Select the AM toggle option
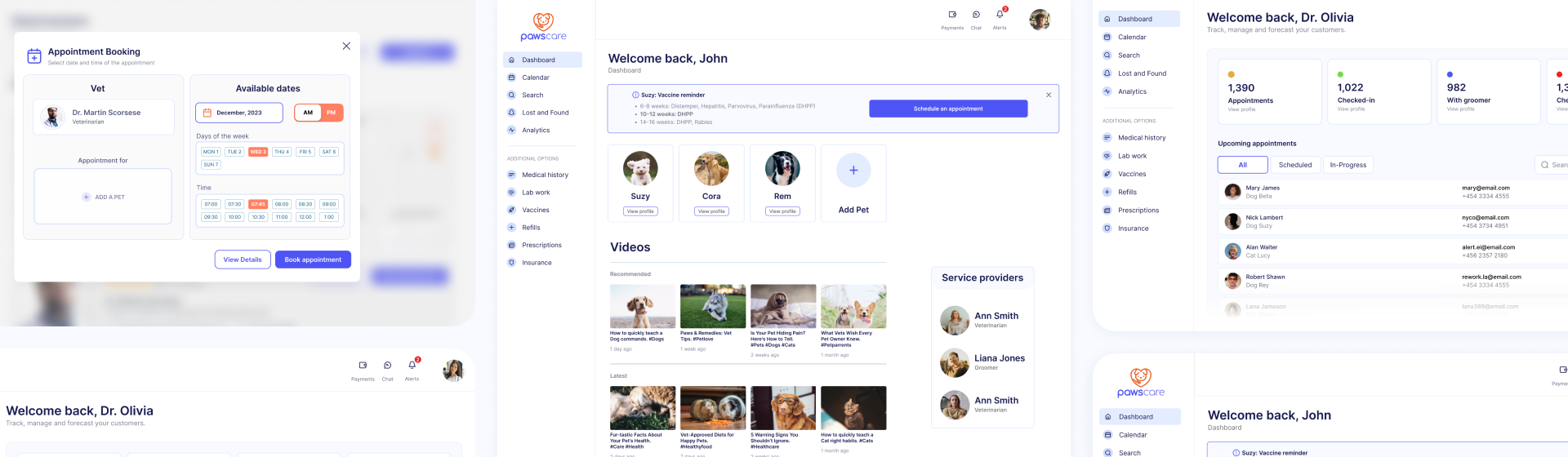Viewport: 1568px width, 457px height. point(308,113)
